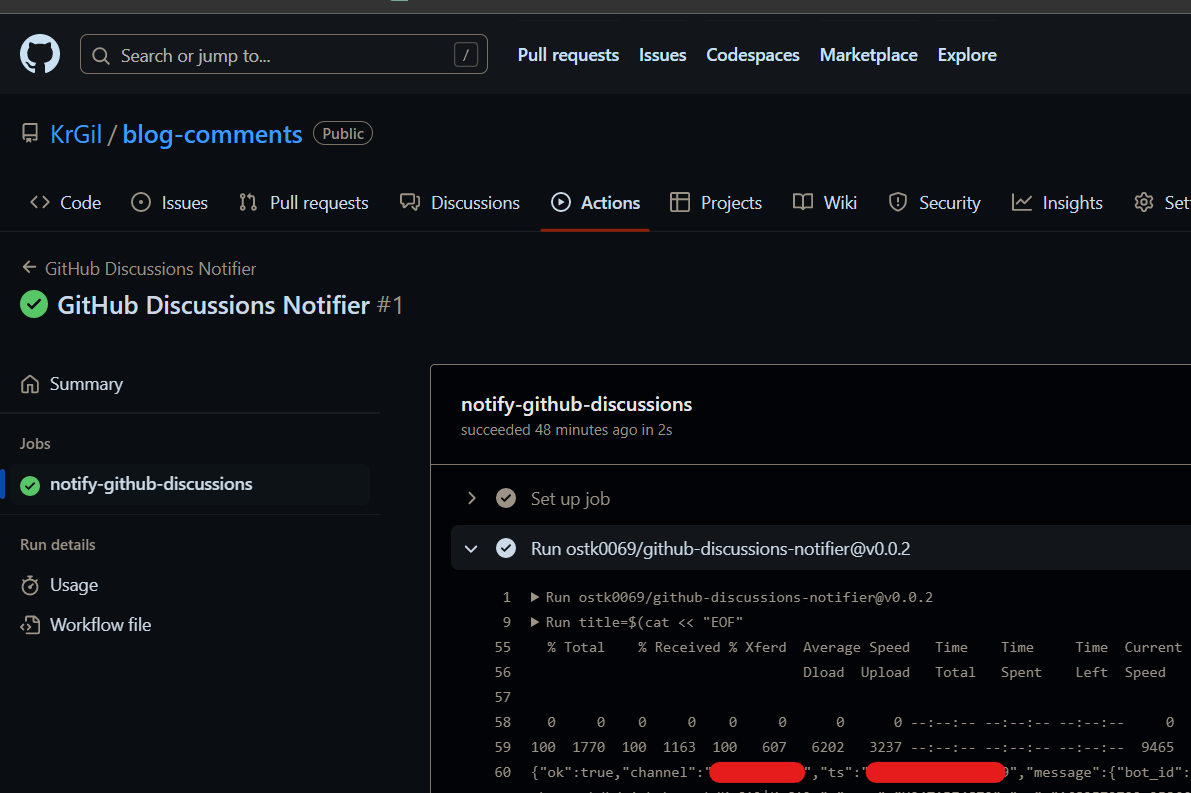The height and width of the screenshot is (793, 1191).
Task: Switch to the Code tab
Action: (65, 203)
